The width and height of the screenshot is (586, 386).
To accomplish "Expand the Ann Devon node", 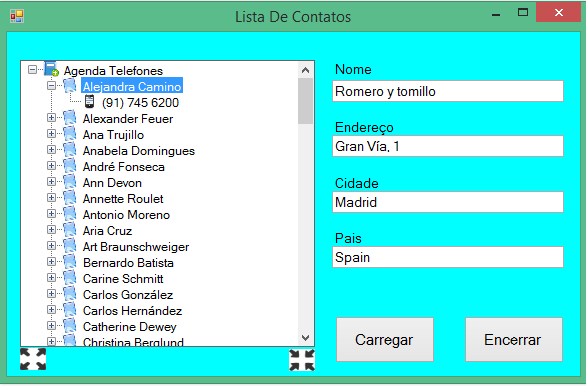I will coord(52,182).
